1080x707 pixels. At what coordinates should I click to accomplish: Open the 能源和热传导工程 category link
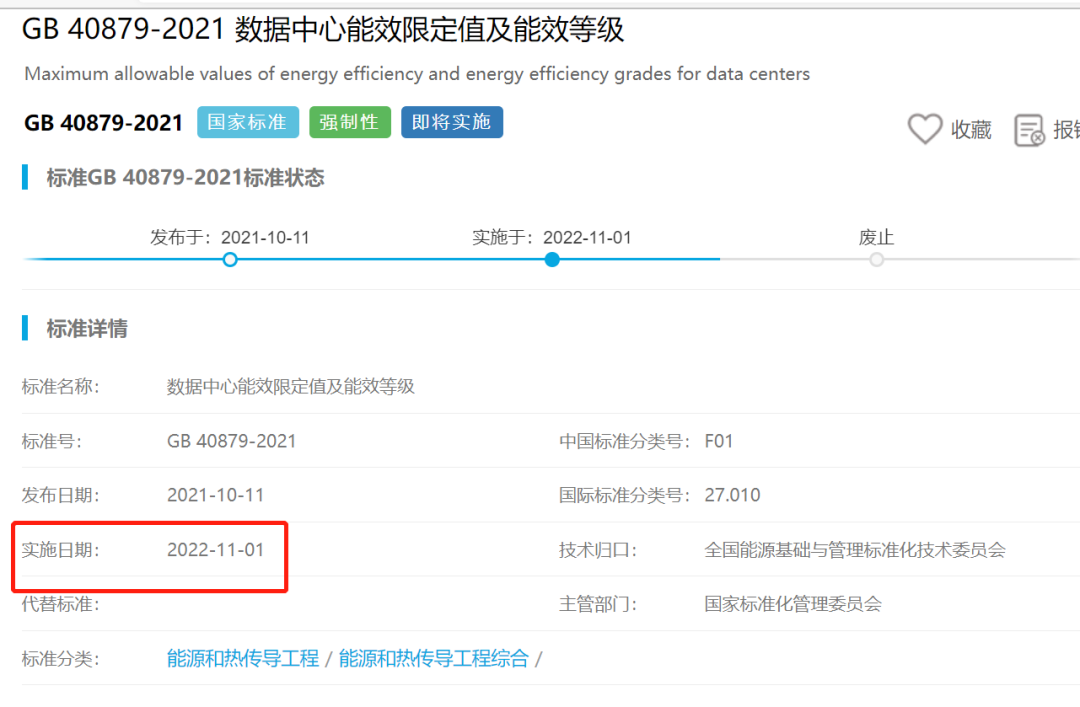pos(243,659)
